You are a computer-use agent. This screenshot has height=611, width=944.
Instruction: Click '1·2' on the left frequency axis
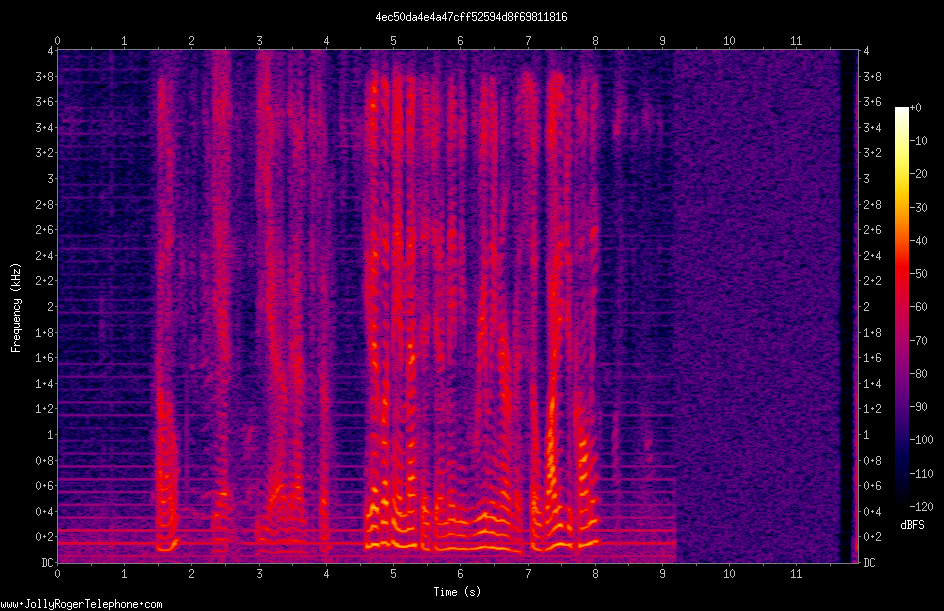pyautogui.click(x=45, y=409)
